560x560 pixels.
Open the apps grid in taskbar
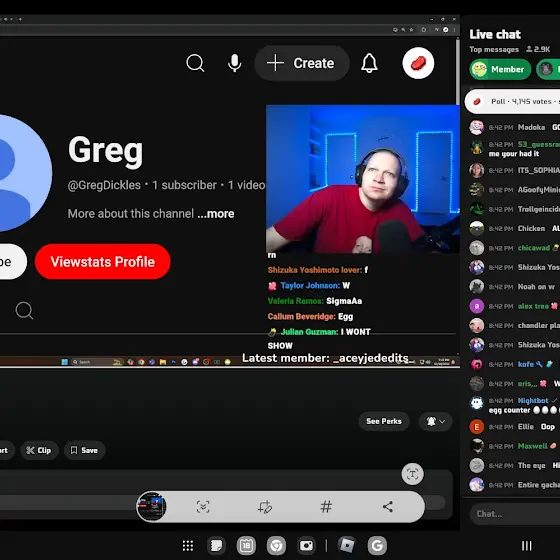pos(188,546)
